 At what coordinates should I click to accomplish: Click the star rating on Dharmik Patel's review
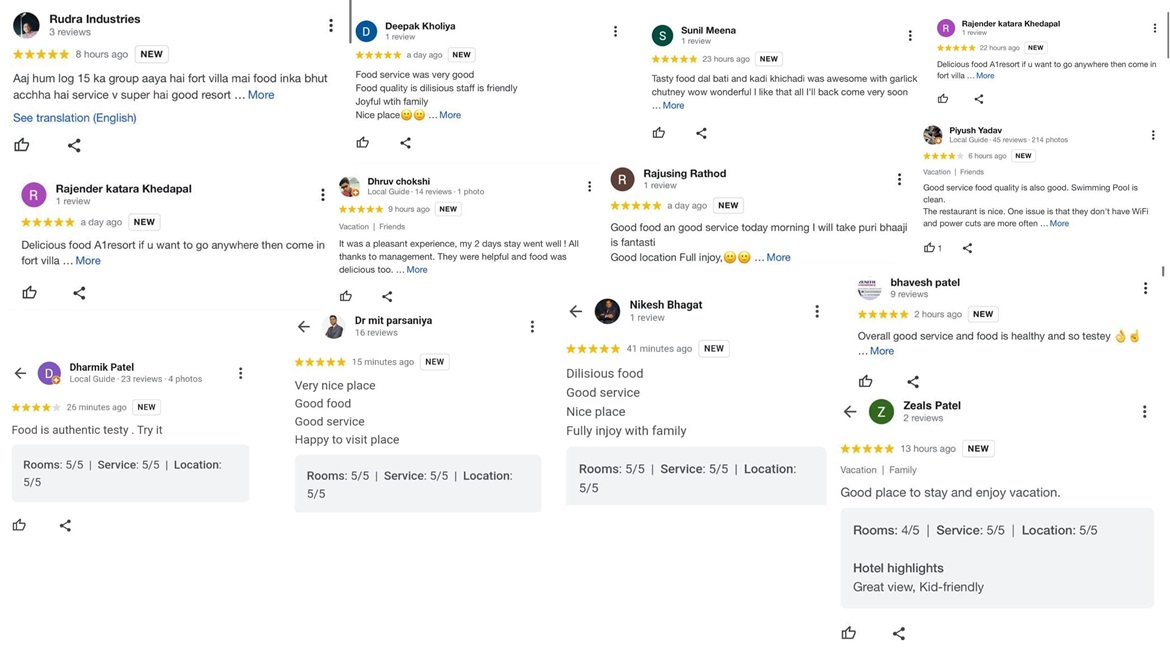(36, 408)
